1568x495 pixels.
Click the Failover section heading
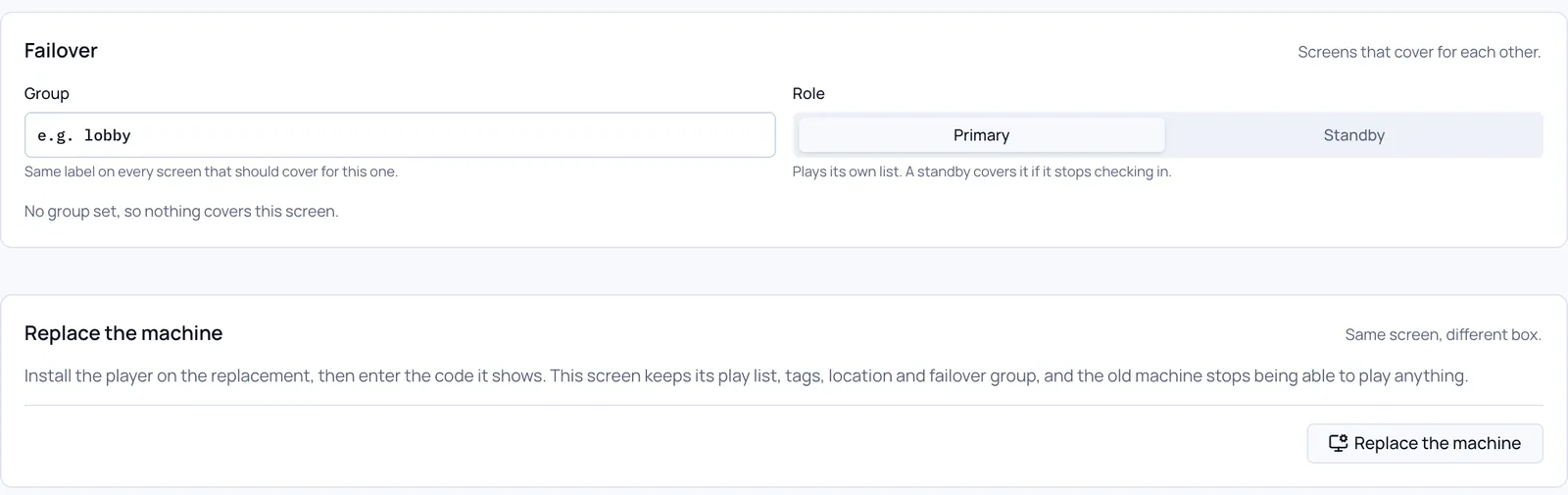[x=61, y=51]
